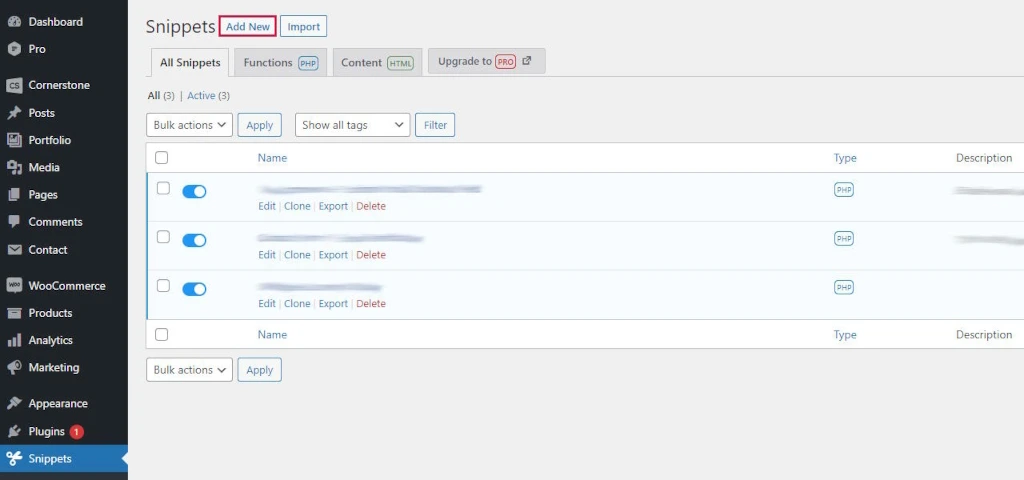Click the top Apply button
This screenshot has height=480, width=1024.
(x=259, y=125)
